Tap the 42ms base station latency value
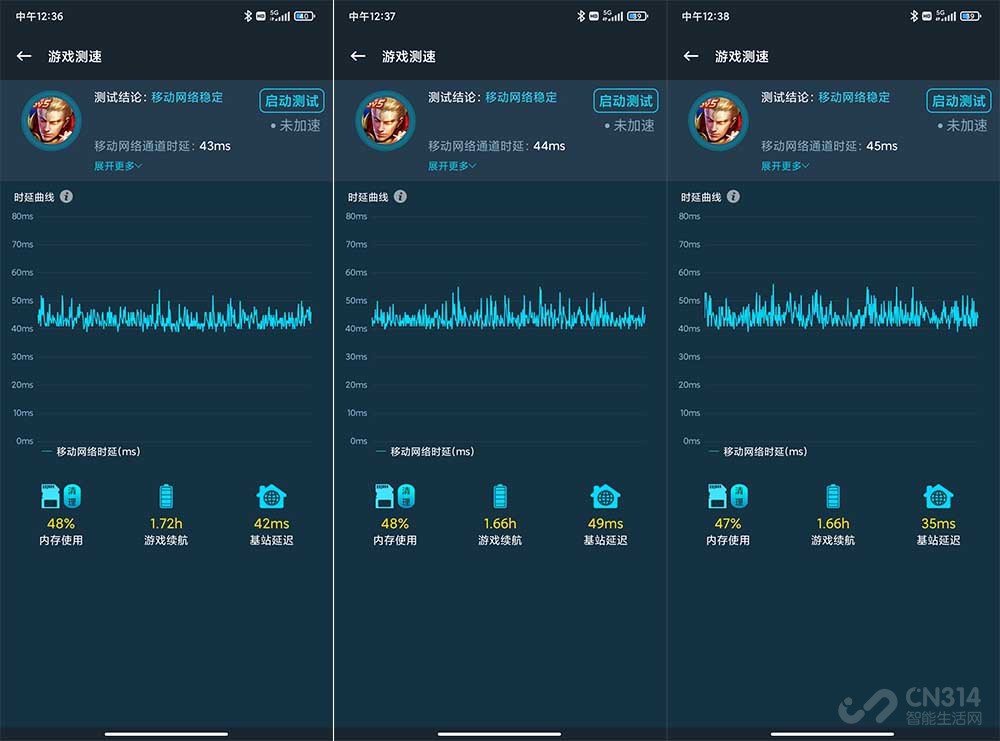The width and height of the screenshot is (1000, 741). (272, 524)
